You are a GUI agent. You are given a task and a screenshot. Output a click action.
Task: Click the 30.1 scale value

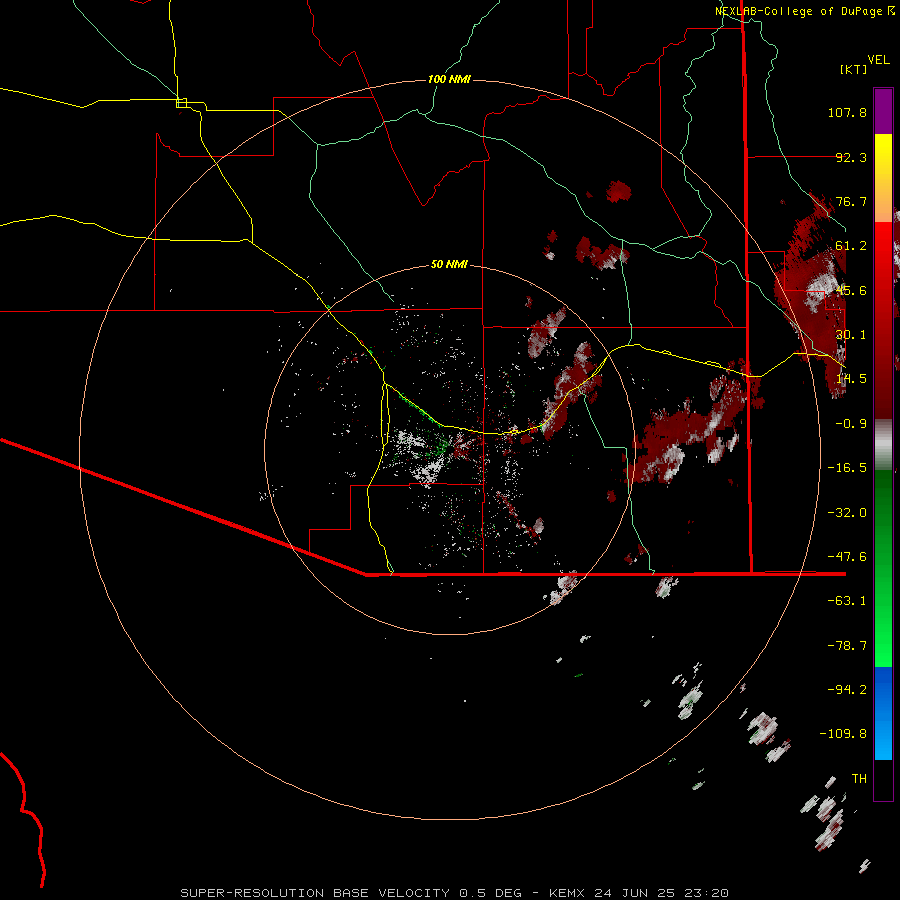(851, 335)
